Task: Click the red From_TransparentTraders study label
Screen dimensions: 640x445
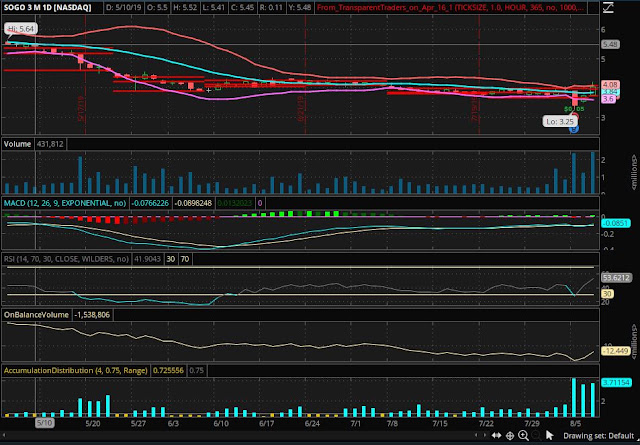Action: [451, 7]
